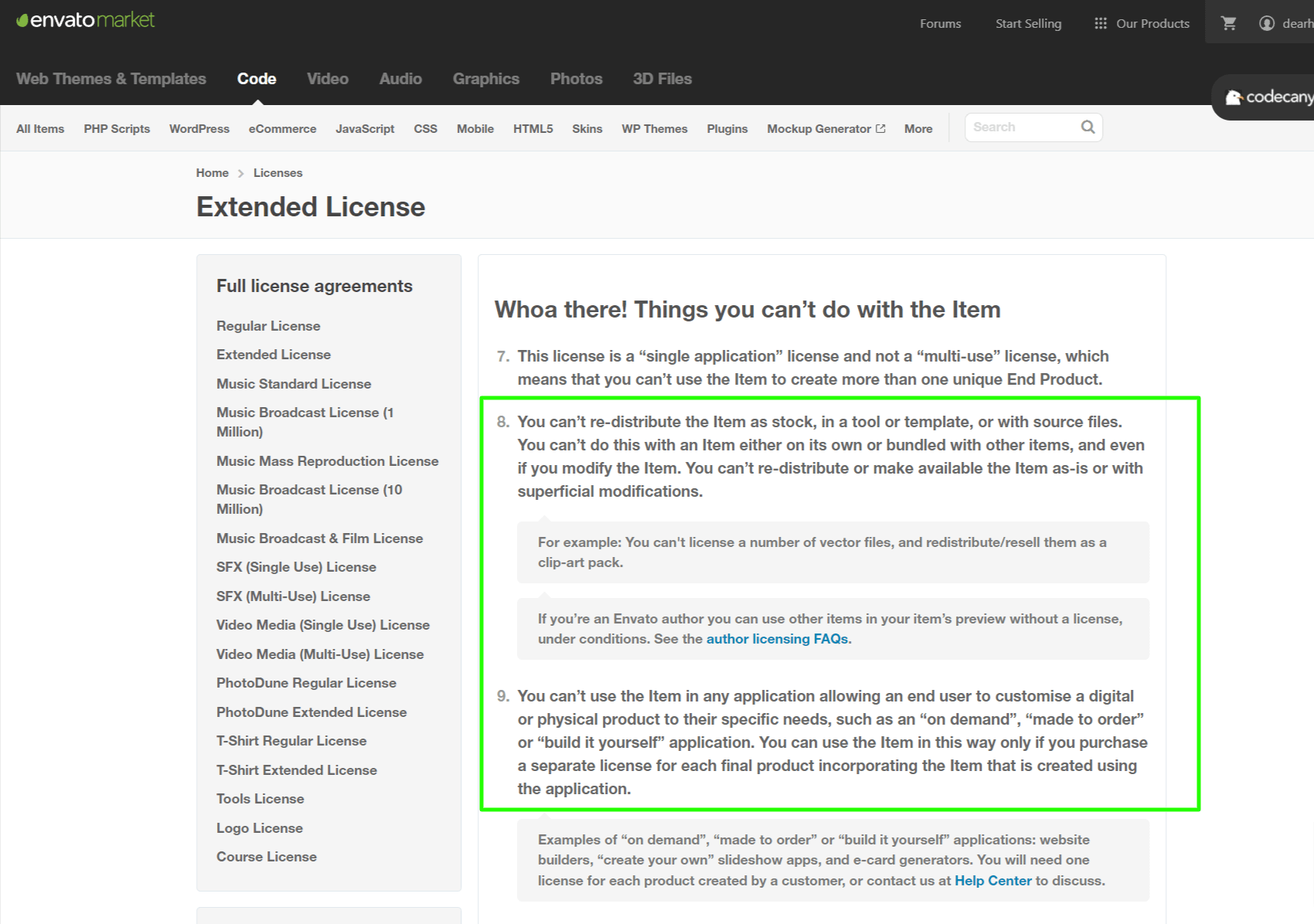Open PHP Scripts category
The image size is (1314, 924).
point(117,129)
